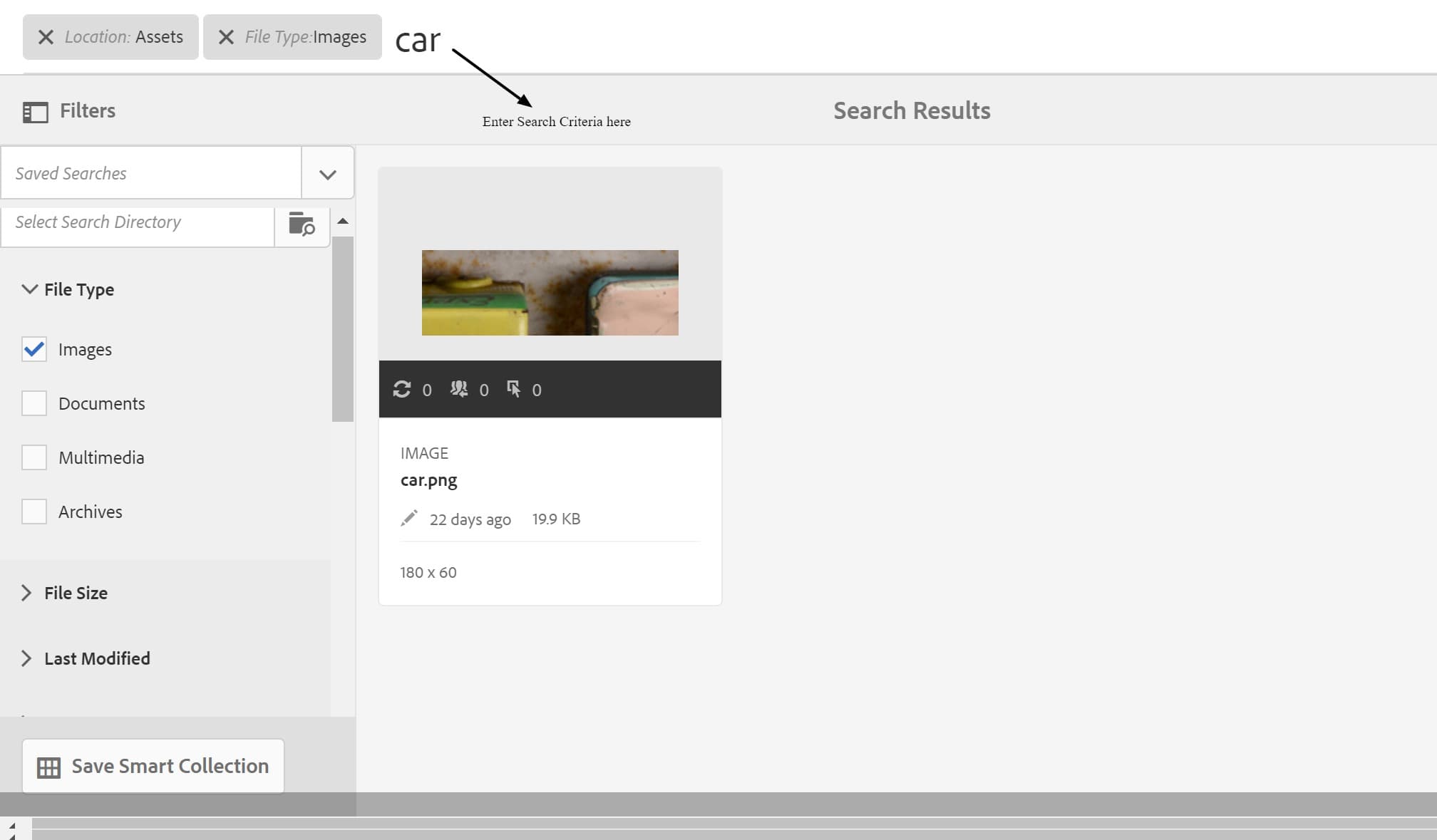Enable the Documents checkbox
1437x840 pixels.
[x=34, y=403]
